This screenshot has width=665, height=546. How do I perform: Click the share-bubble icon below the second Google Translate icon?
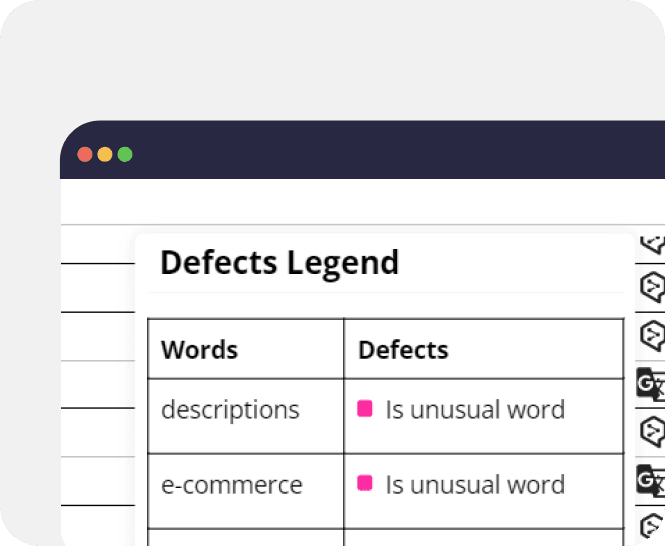653,526
